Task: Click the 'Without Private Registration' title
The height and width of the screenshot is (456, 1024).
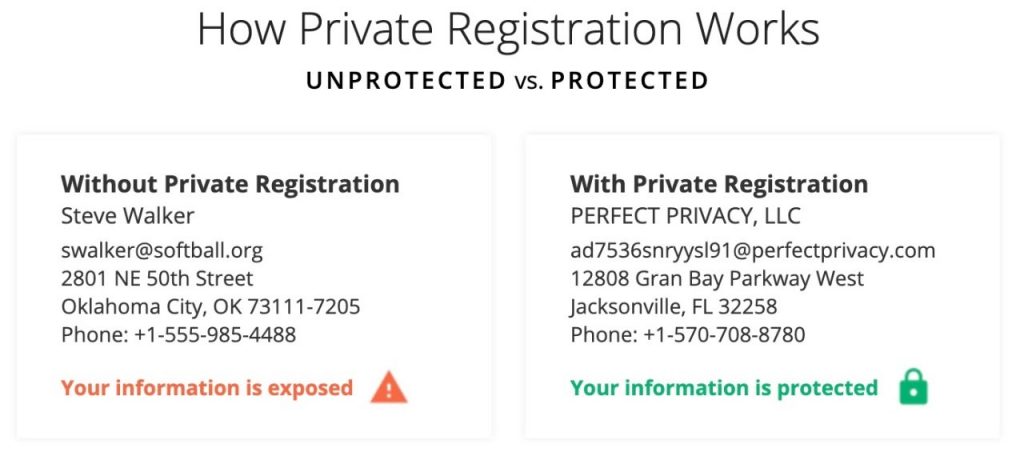Action: tap(230, 184)
